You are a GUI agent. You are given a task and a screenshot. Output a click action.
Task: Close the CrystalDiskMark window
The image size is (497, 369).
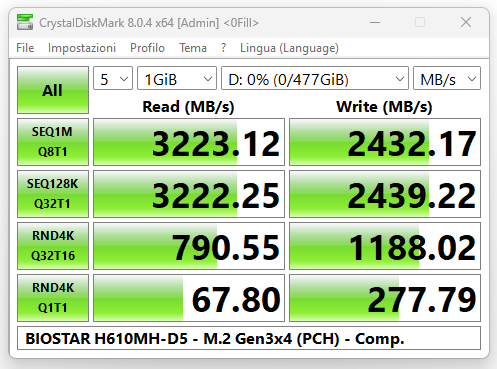pos(466,22)
